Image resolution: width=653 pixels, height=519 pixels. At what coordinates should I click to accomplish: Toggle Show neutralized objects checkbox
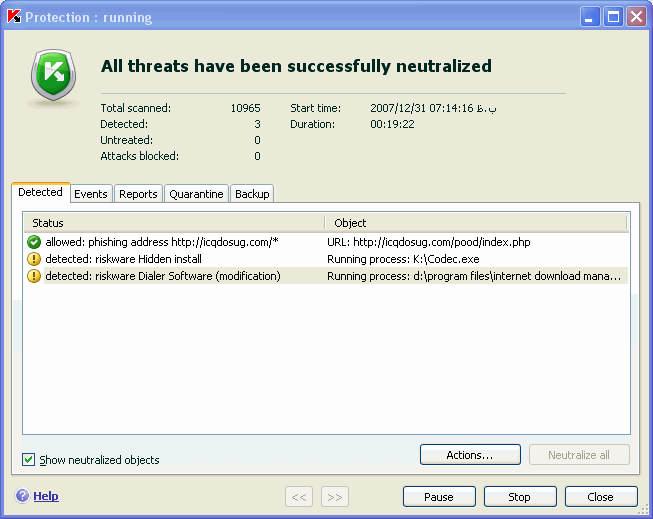tap(29, 460)
